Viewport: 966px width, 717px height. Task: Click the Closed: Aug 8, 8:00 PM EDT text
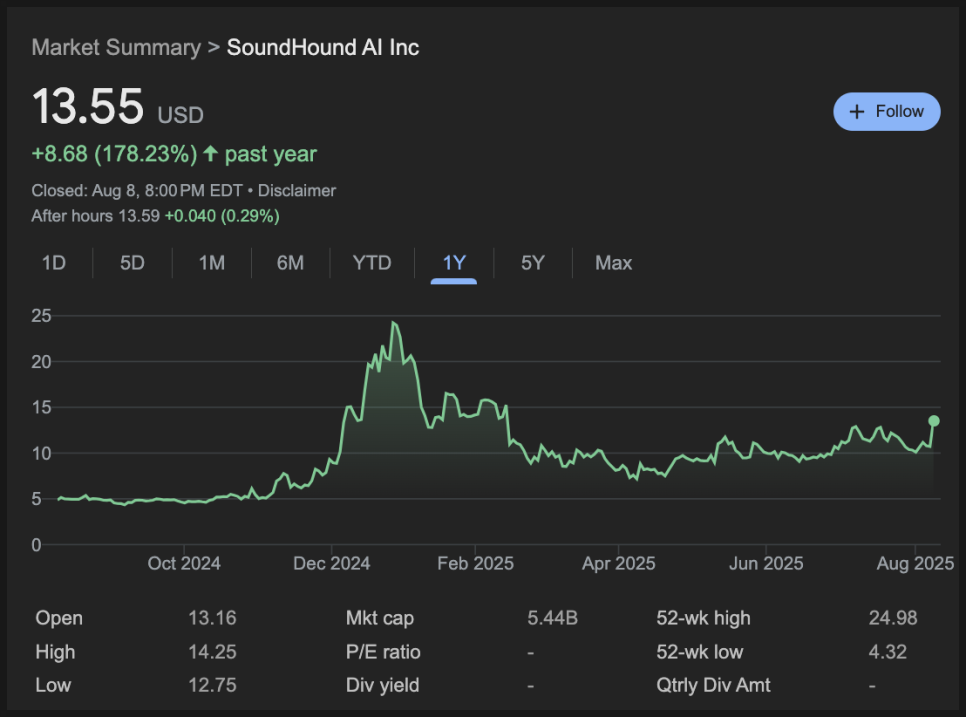tap(137, 190)
